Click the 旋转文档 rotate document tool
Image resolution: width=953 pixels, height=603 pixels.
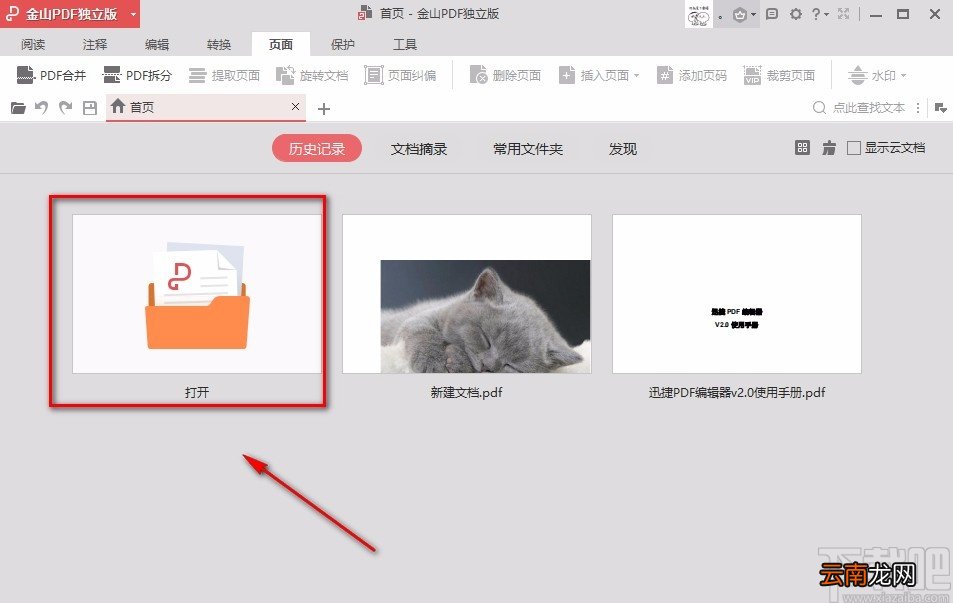pos(312,75)
